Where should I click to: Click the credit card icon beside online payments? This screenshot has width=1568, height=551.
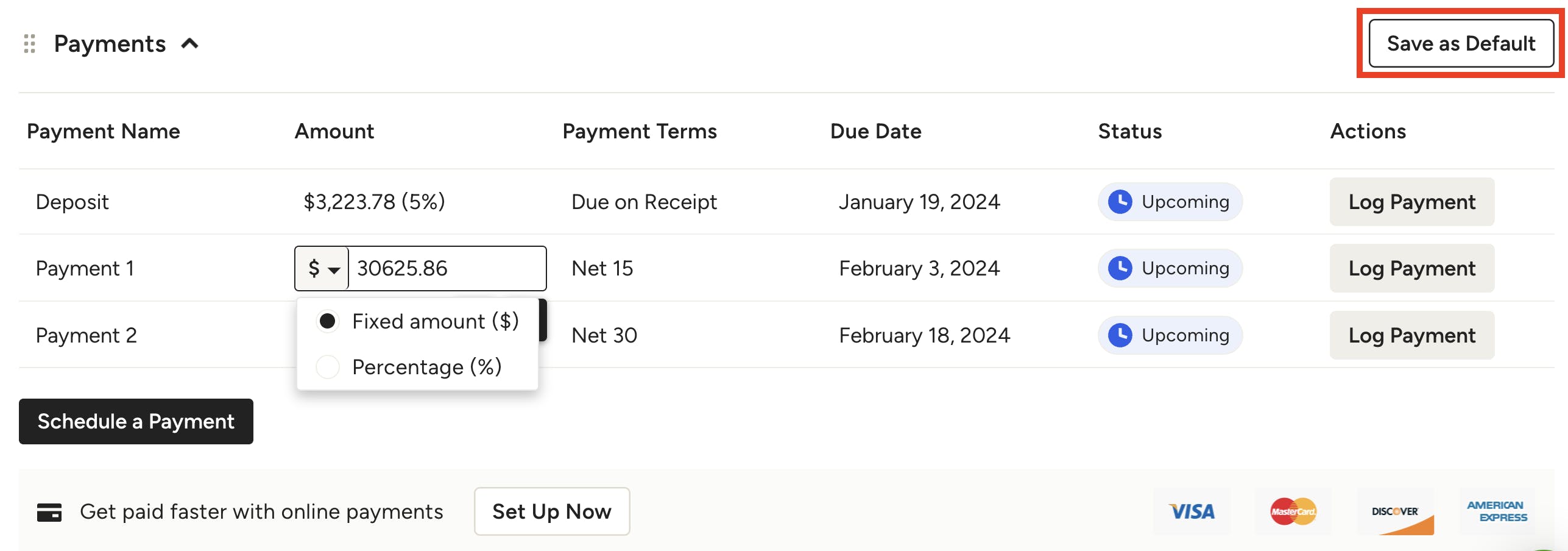(x=49, y=512)
